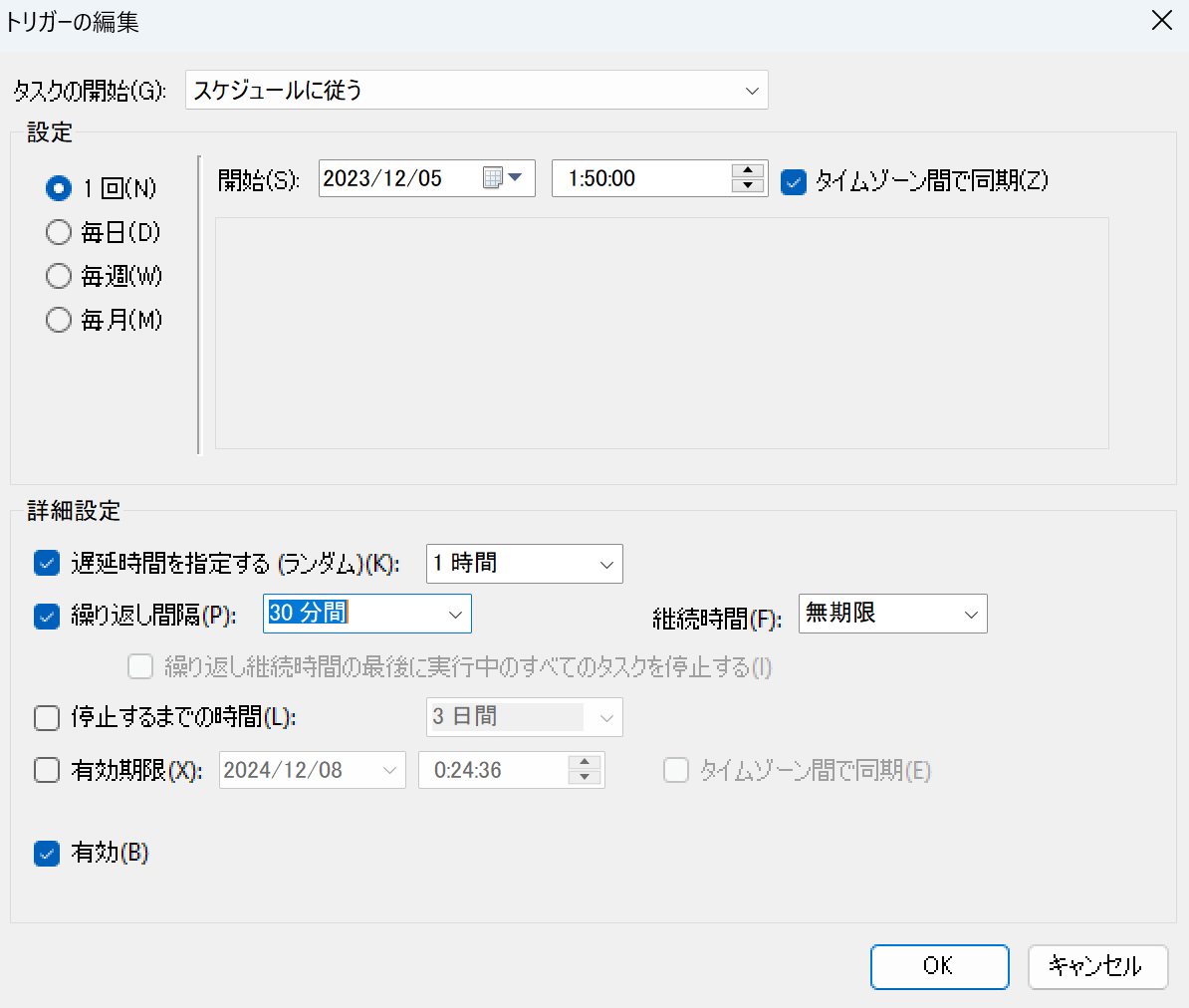Decrease start time with the down spinner arrow

748,185
